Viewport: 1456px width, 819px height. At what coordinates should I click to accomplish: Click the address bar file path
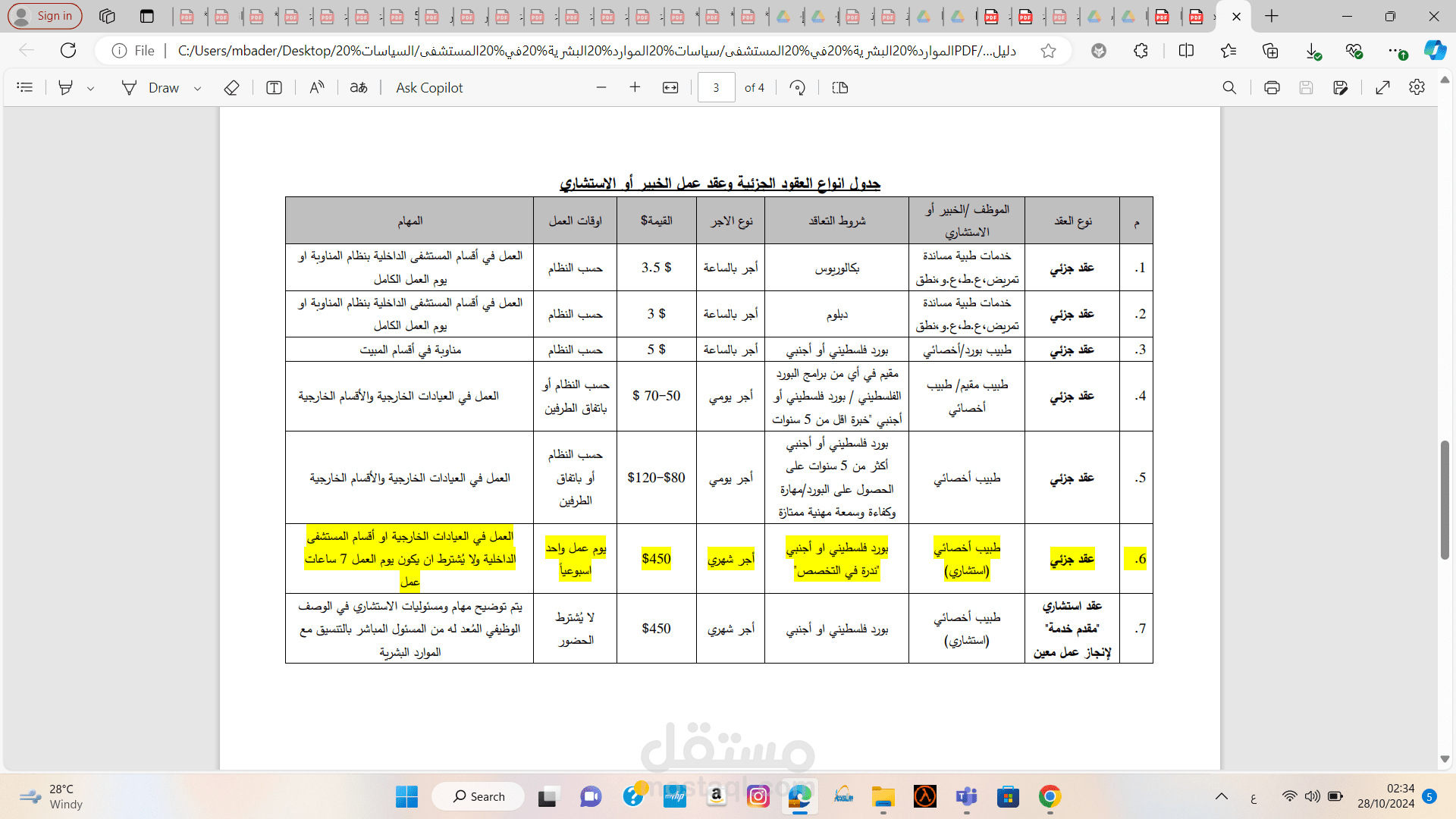click(596, 51)
